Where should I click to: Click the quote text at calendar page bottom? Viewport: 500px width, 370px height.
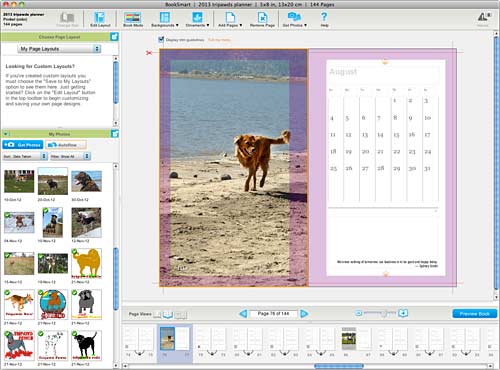pyautogui.click(x=387, y=264)
